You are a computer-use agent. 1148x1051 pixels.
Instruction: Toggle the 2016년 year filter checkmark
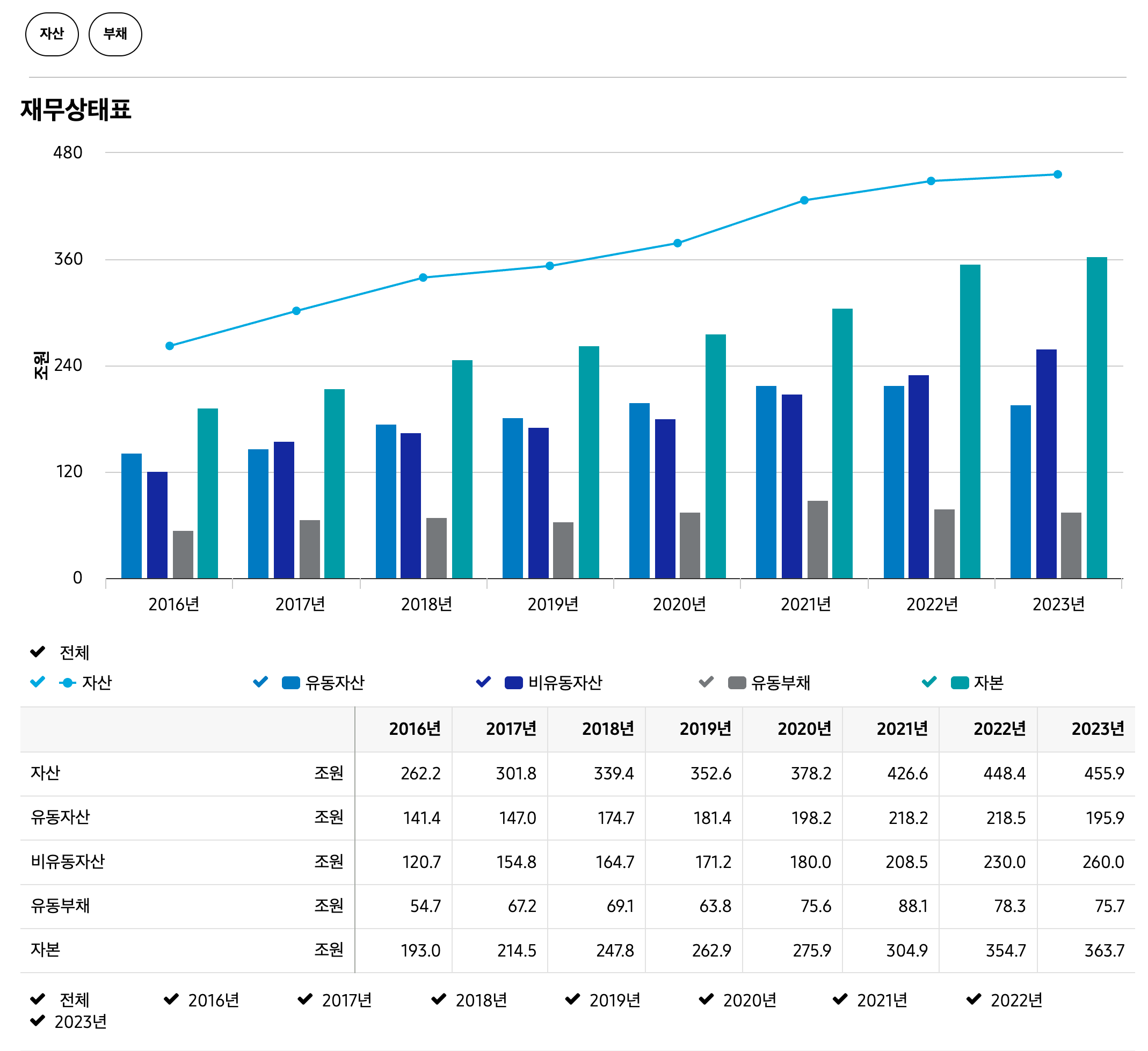171,999
